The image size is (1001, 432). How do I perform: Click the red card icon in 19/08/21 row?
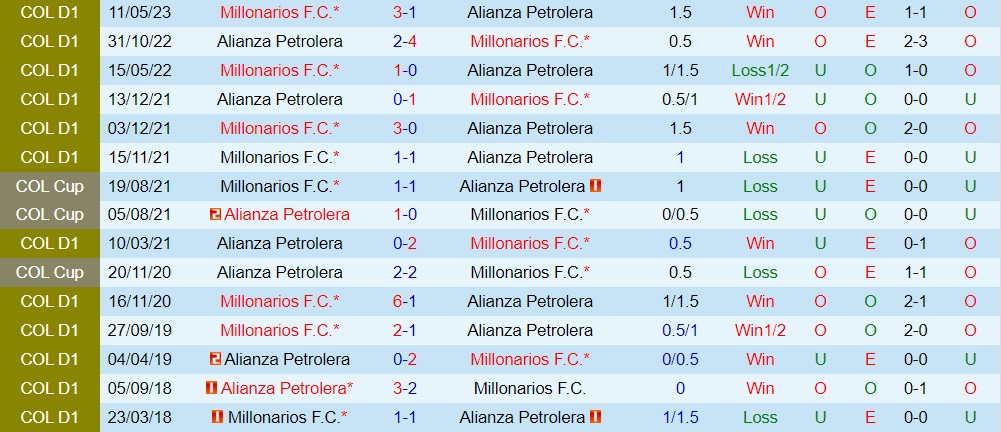pyautogui.click(x=596, y=186)
